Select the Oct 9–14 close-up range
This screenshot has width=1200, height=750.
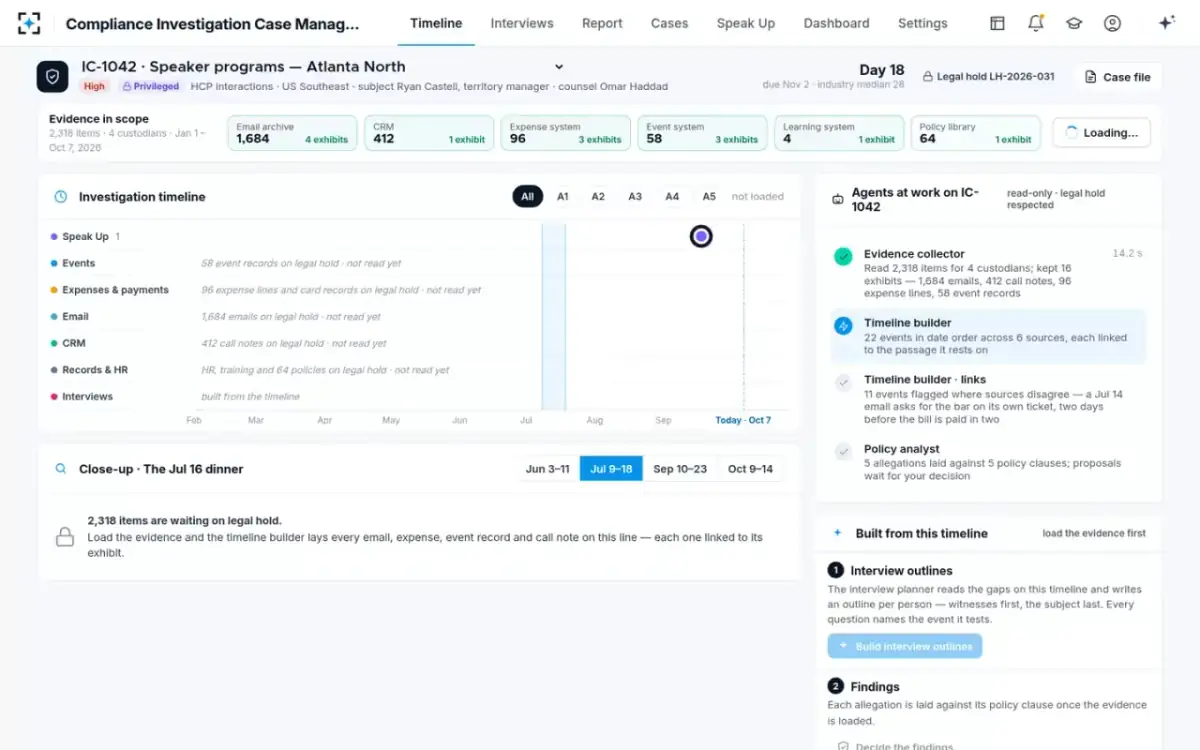click(750, 469)
